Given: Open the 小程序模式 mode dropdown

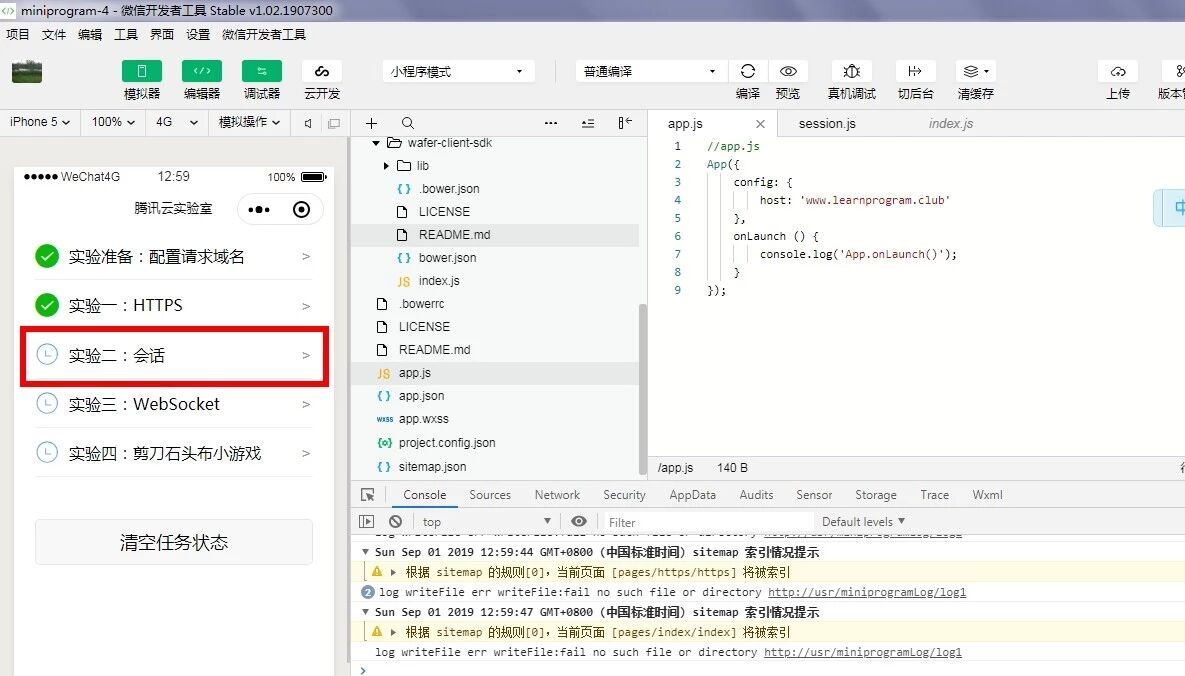Looking at the screenshot, I should tap(458, 71).
